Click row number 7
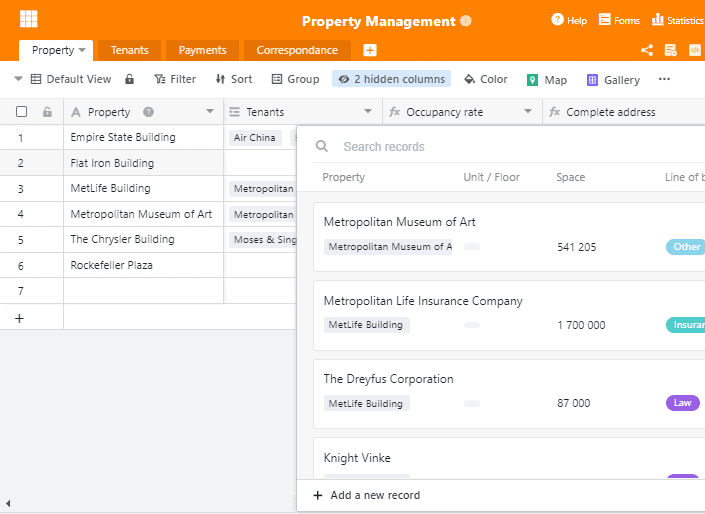Viewport: 705px width, 514px height. point(21,291)
